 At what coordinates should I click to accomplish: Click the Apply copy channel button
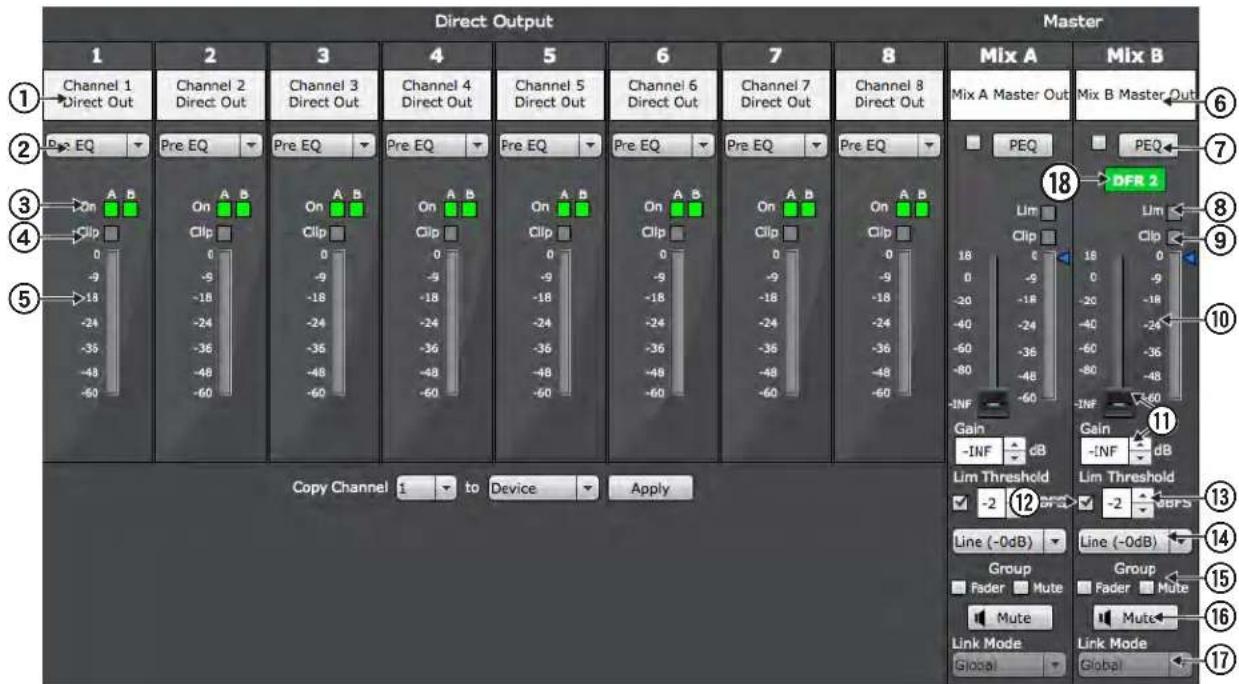point(651,490)
